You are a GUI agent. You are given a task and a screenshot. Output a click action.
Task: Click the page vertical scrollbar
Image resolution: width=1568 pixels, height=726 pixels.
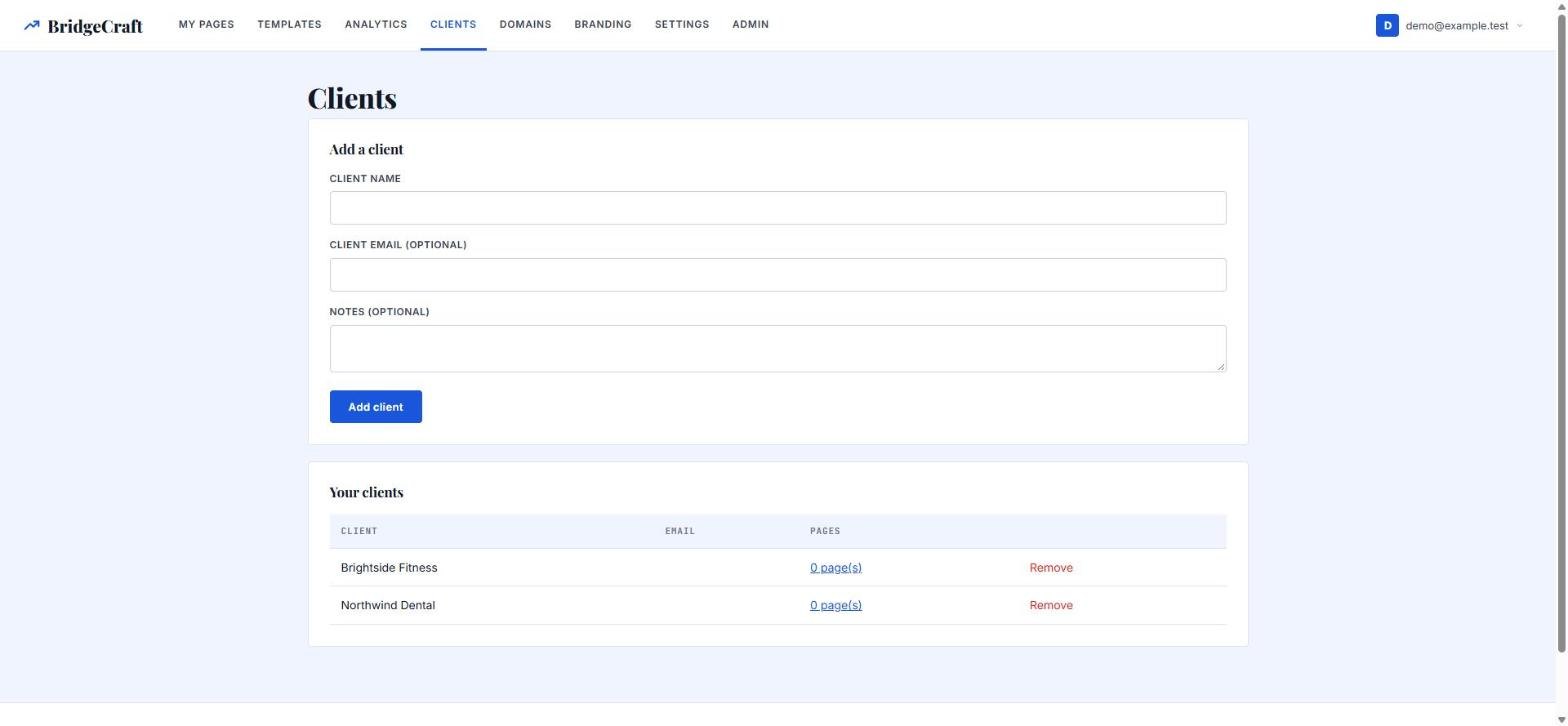(1562, 333)
